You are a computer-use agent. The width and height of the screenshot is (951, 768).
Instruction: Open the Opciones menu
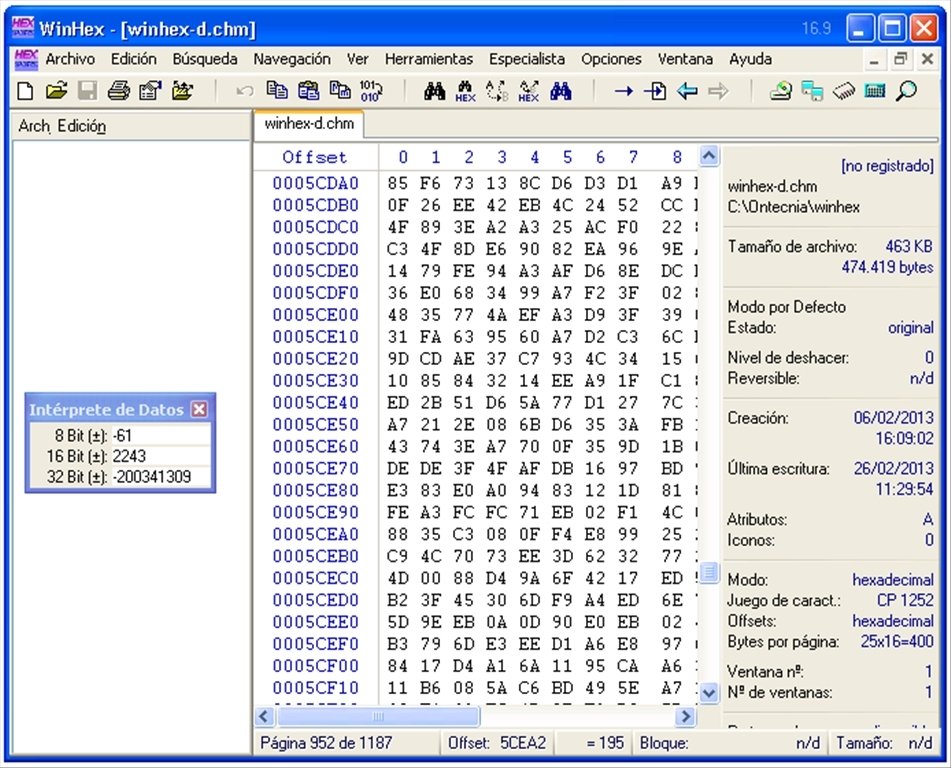pyautogui.click(x=611, y=59)
